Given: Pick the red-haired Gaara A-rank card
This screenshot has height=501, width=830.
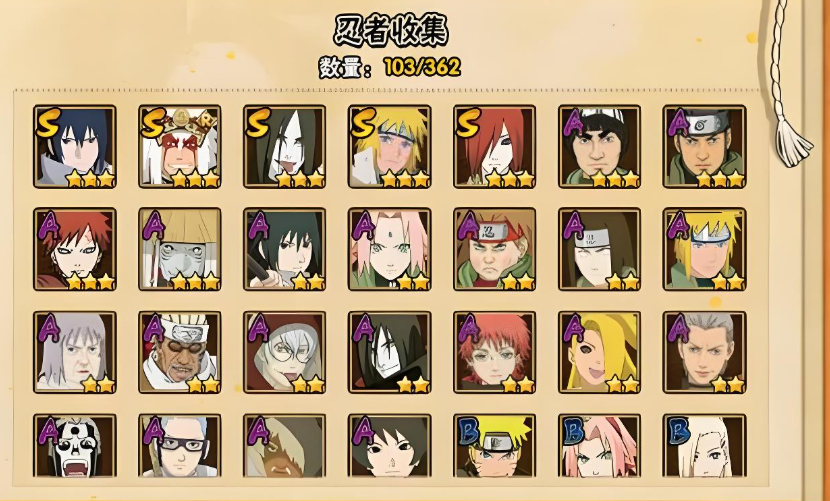Looking at the screenshot, I should point(75,249).
